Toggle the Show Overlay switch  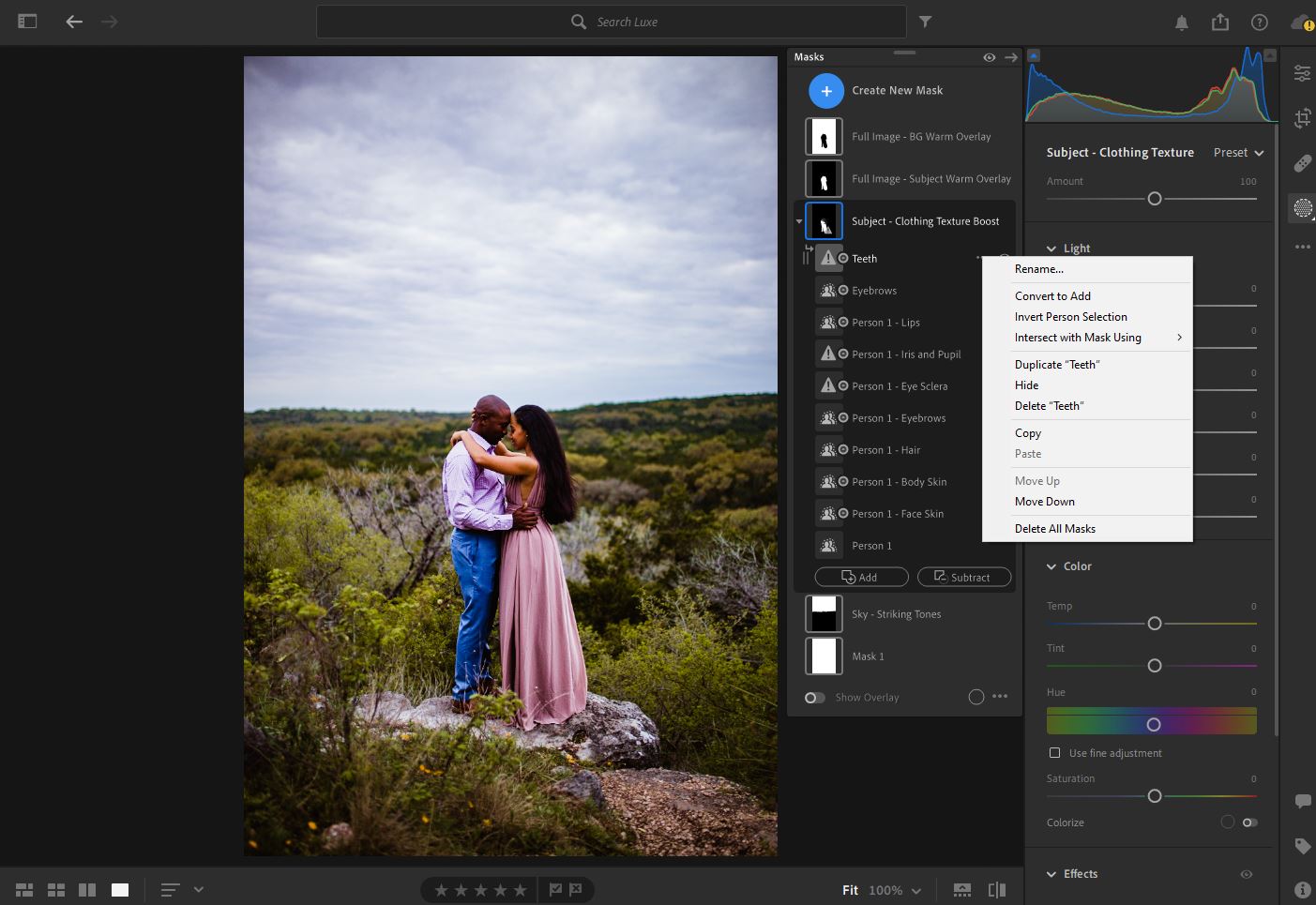(814, 698)
